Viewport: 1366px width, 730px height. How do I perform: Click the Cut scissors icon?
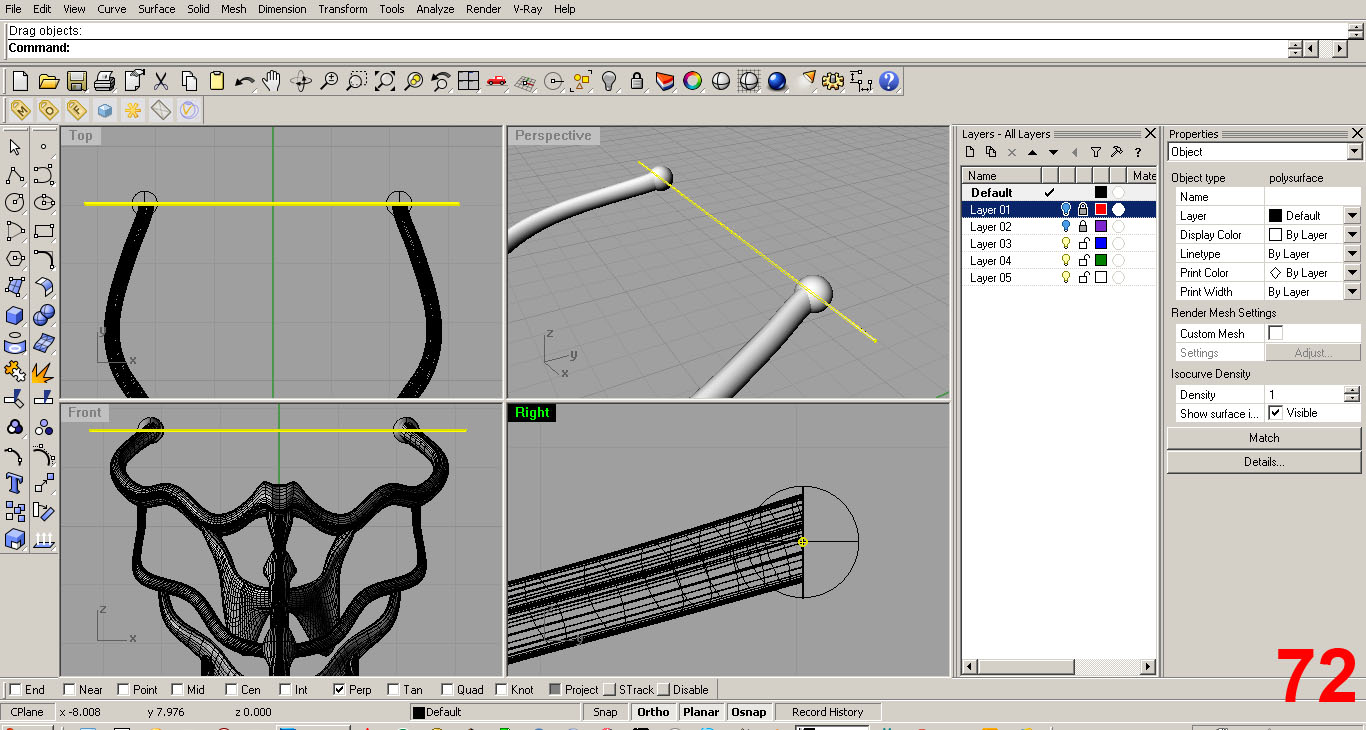[161, 81]
